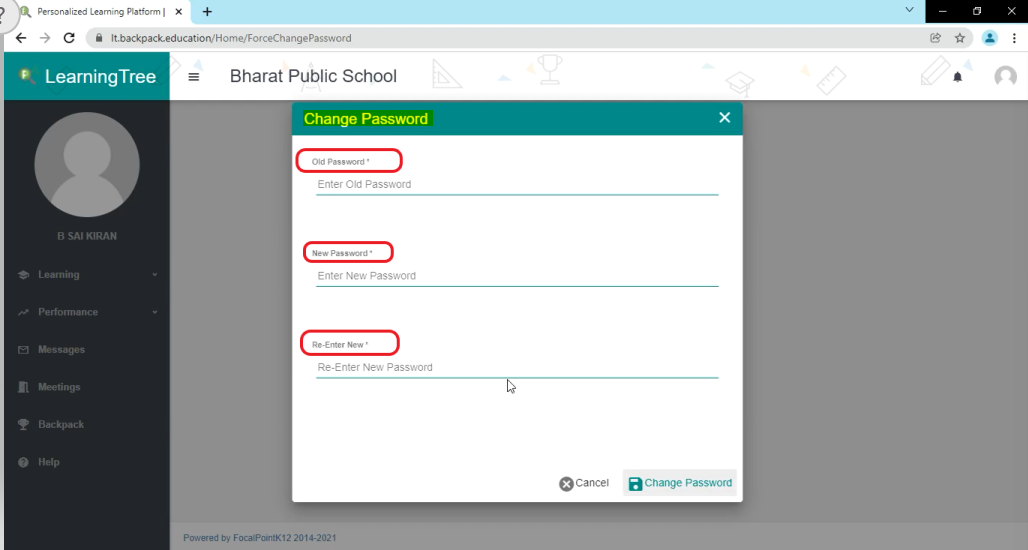Click the Change Password save button

(680, 483)
